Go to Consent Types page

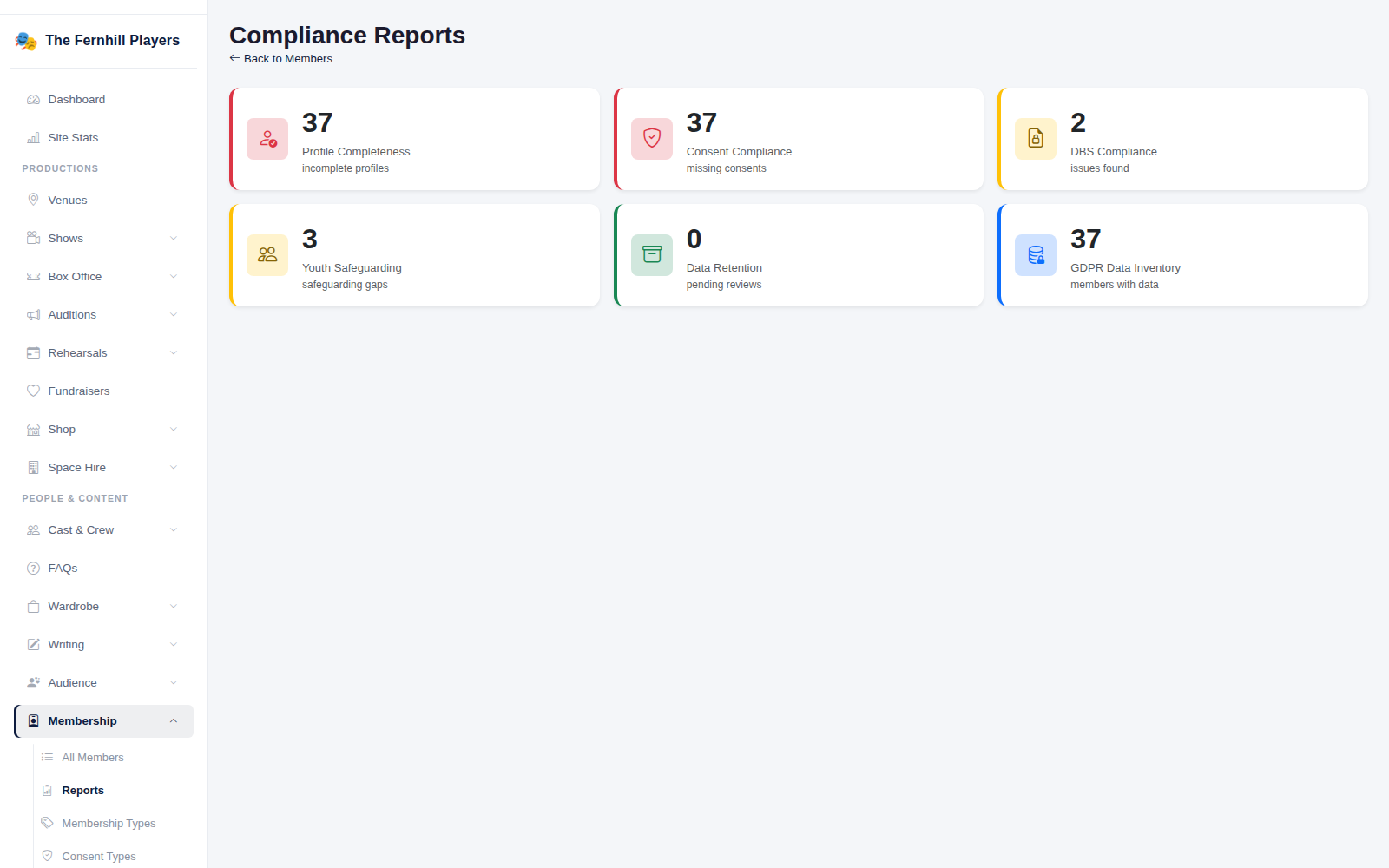(x=114, y=857)
